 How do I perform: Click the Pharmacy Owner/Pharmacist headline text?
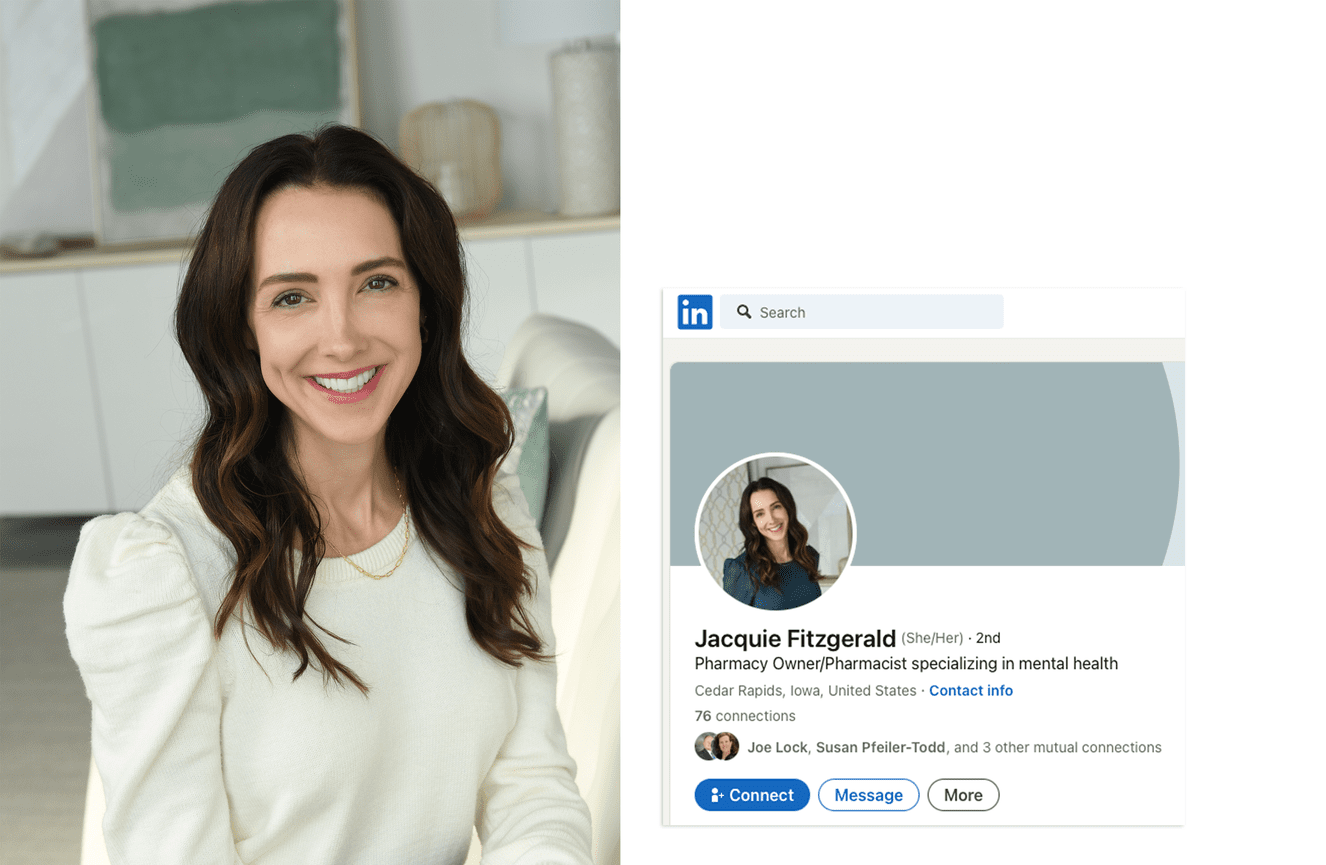click(x=905, y=664)
